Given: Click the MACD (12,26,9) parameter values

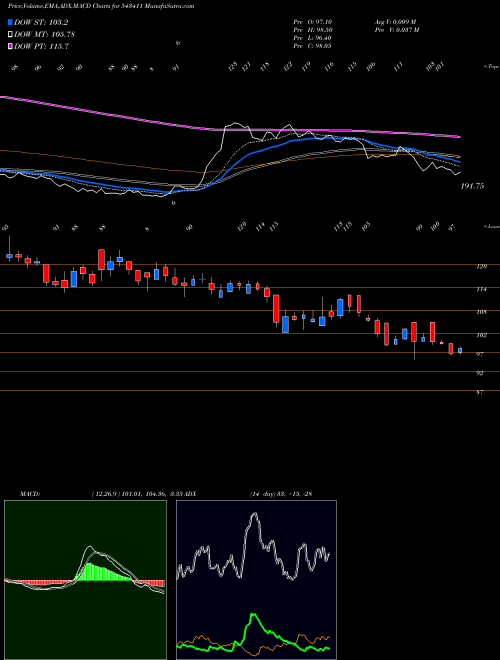Looking at the screenshot, I should (x=137, y=494).
